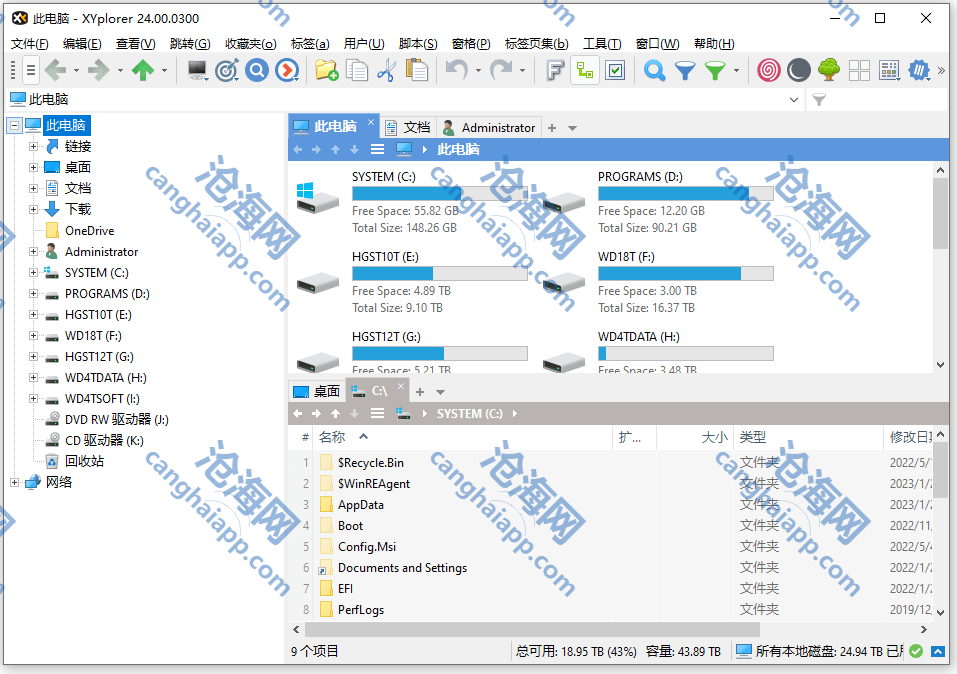Sort by the 名称 column header
The width and height of the screenshot is (957, 674).
[332, 437]
